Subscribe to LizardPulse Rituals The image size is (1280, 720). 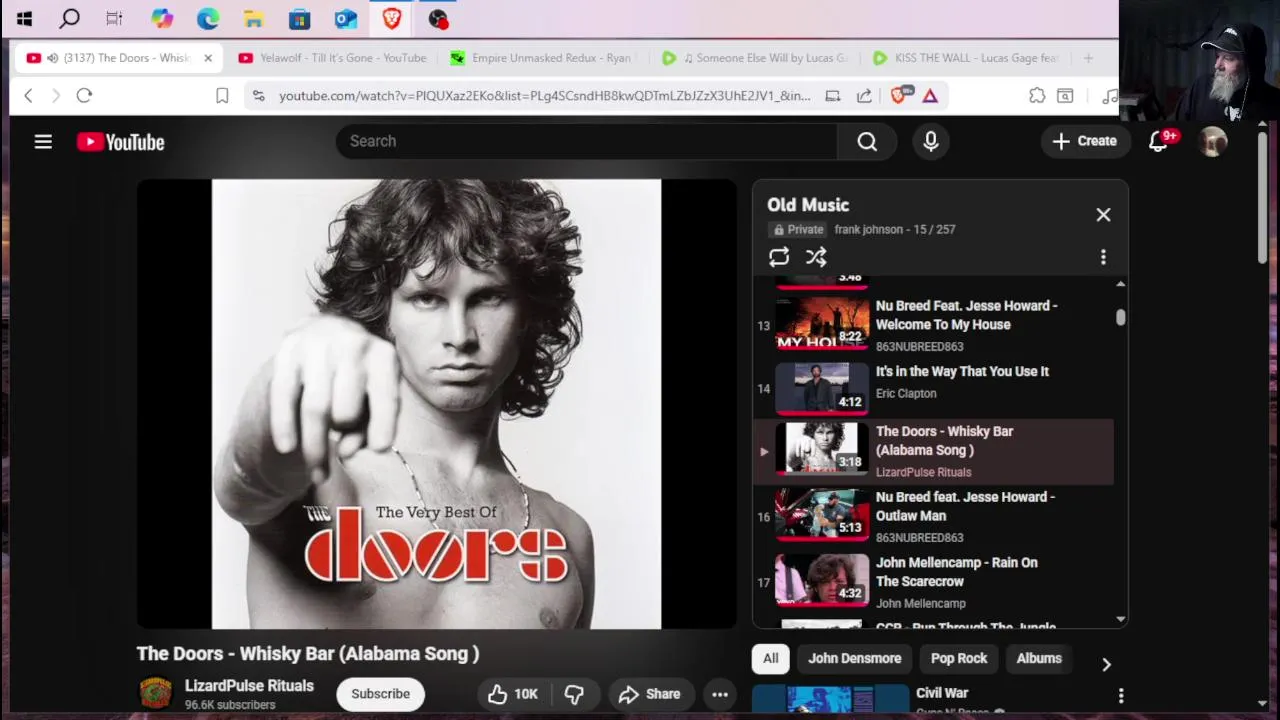click(380, 694)
